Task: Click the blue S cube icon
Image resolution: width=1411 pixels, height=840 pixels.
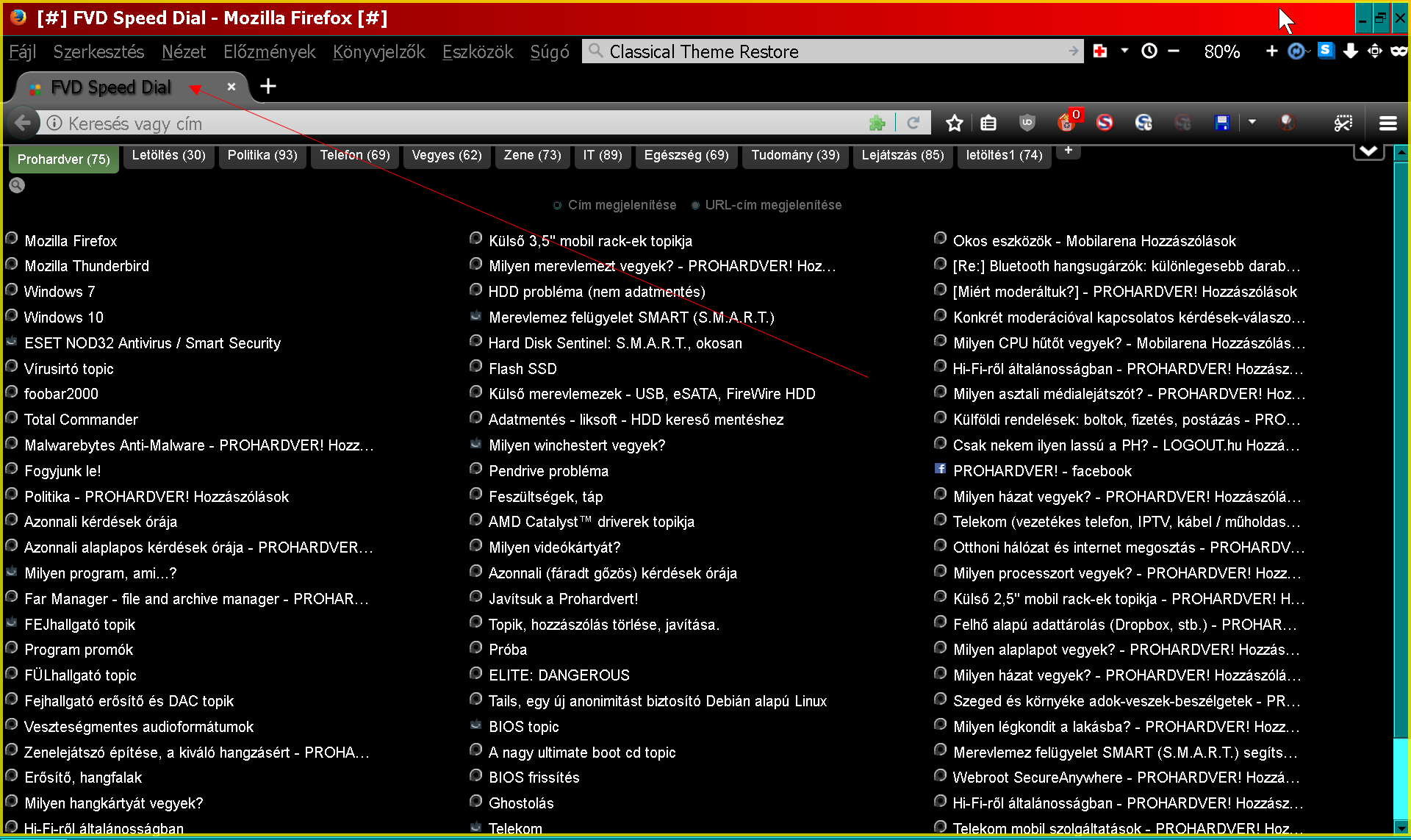Action: pyautogui.click(x=1326, y=50)
